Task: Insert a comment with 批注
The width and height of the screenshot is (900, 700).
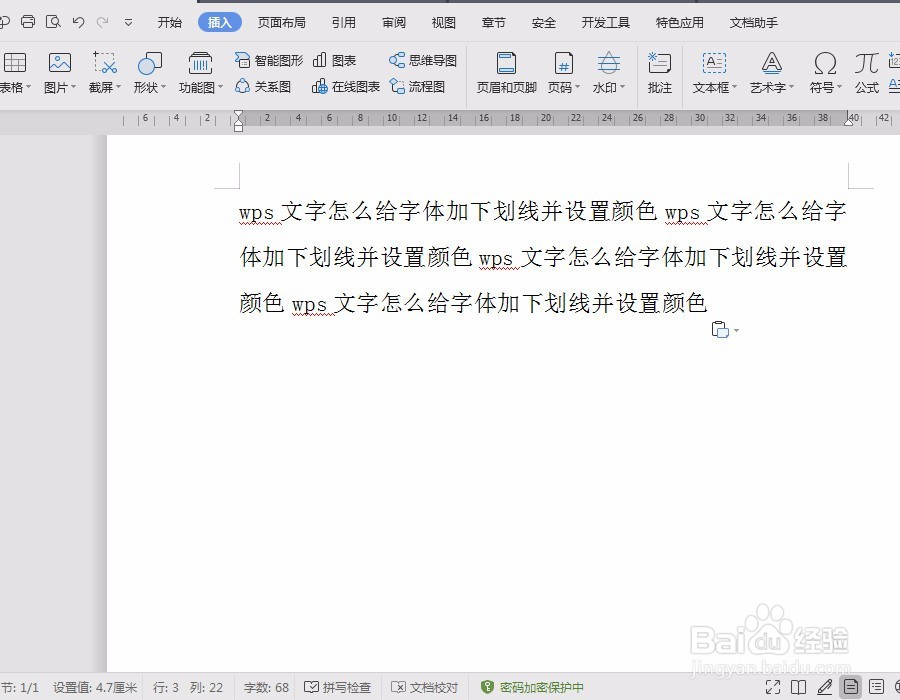Action: coord(660,72)
